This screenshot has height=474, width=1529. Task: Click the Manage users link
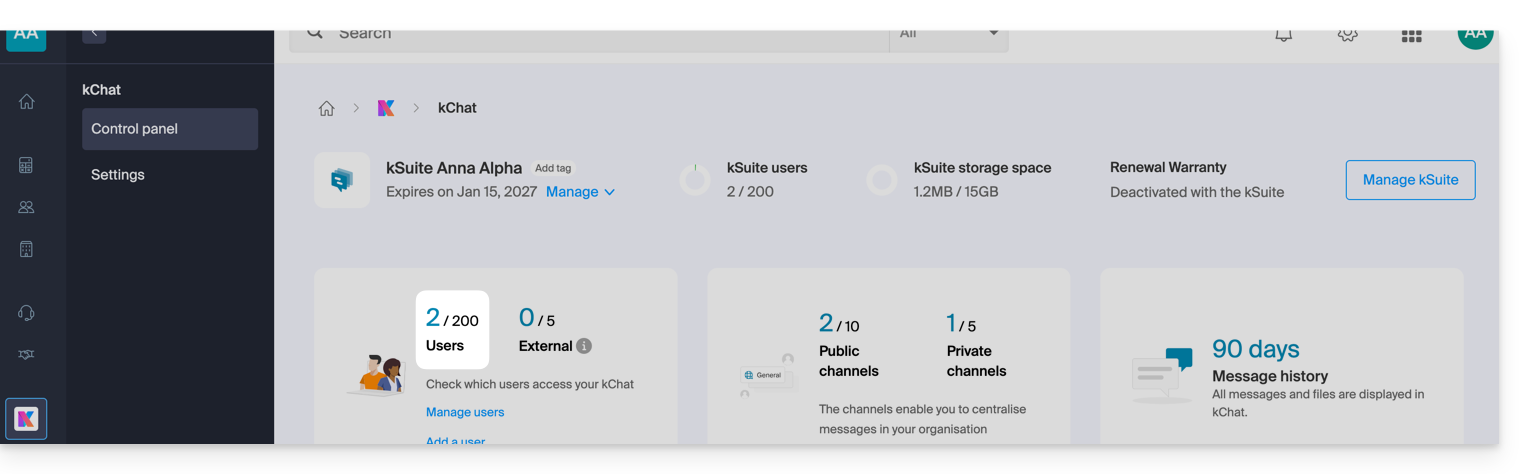[465, 412]
